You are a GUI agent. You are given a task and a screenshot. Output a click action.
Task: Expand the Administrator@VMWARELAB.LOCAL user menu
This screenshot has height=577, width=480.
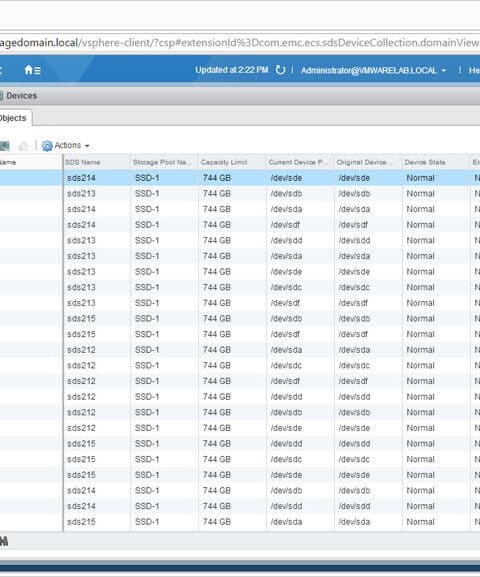tap(373, 70)
